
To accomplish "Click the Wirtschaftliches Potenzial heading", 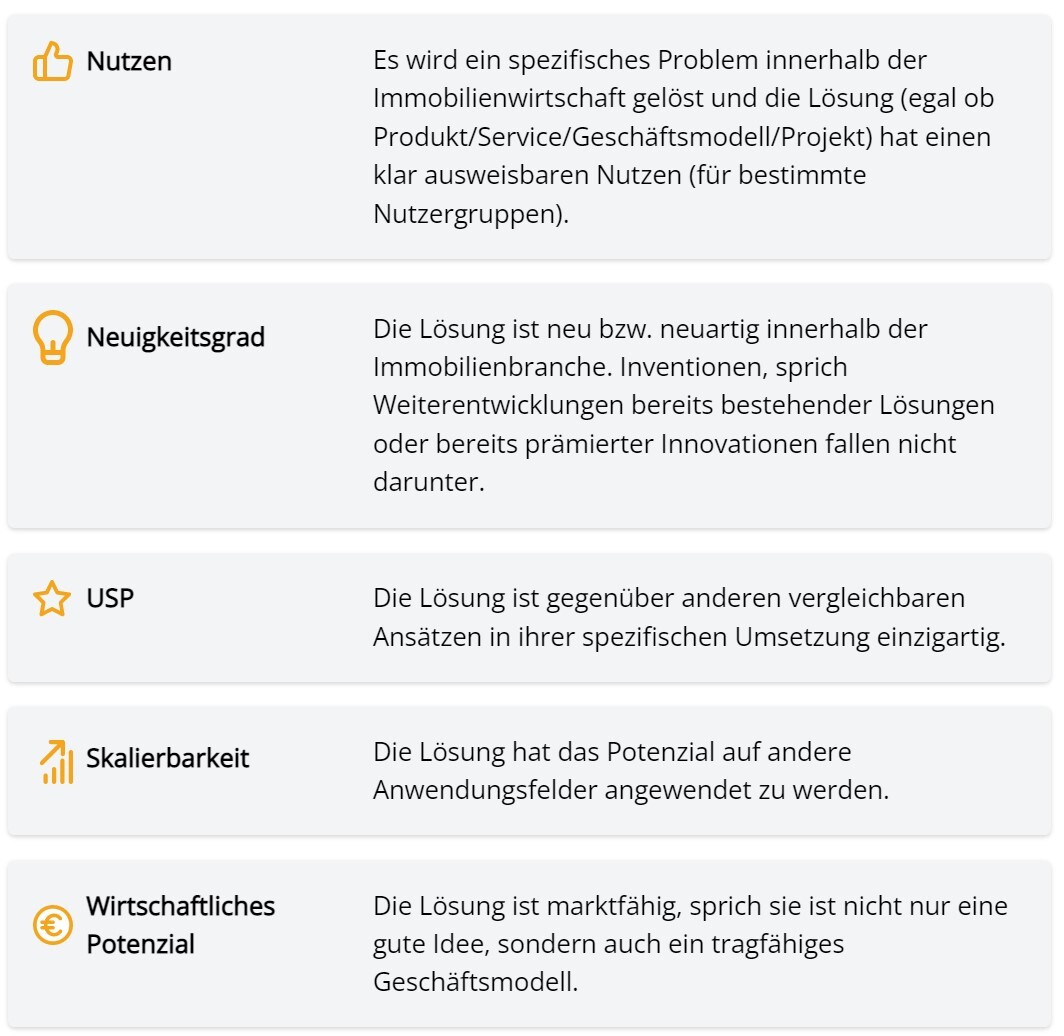I will coord(180,925).
